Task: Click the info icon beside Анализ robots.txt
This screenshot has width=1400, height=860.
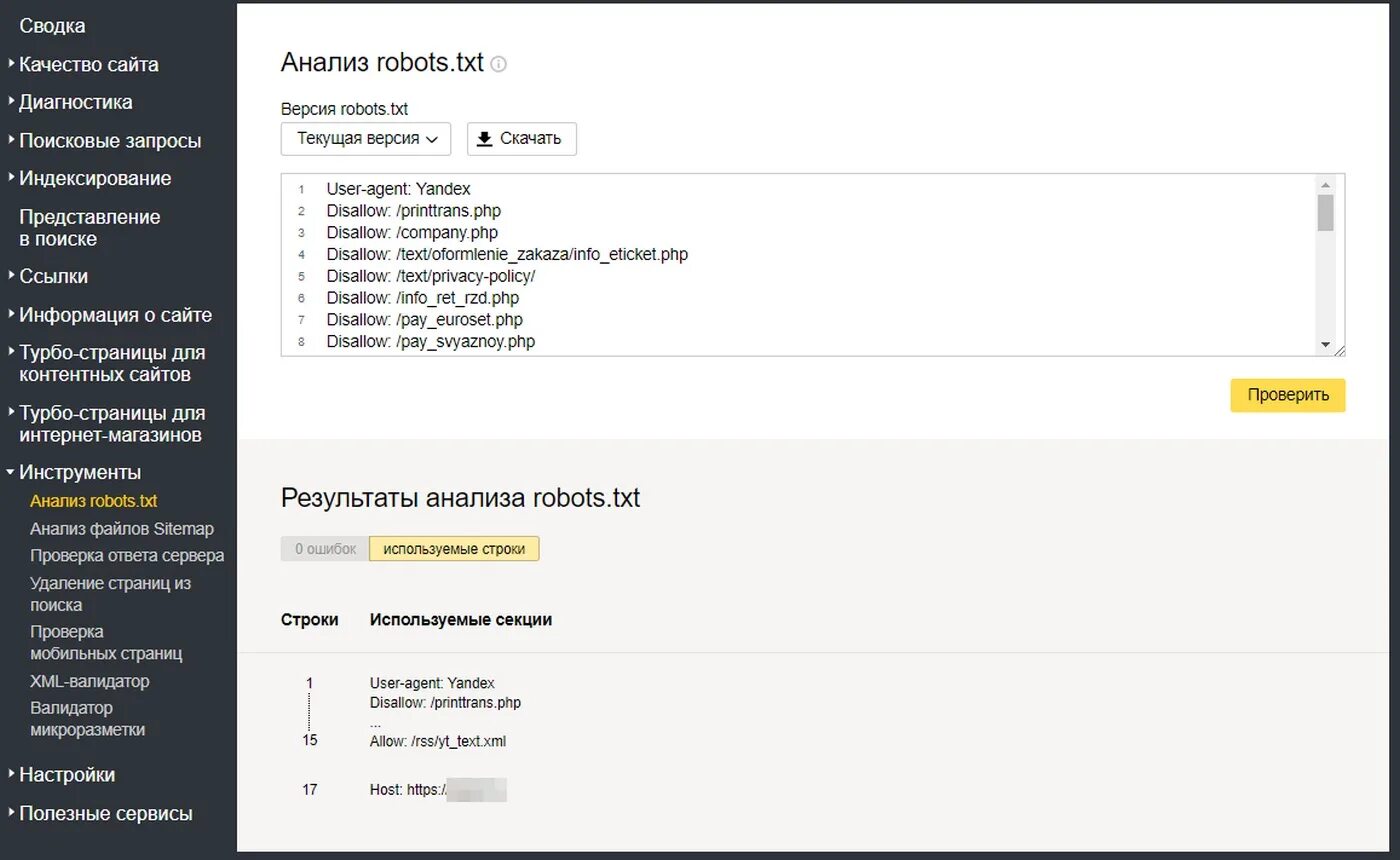Action: pyautogui.click(x=498, y=64)
